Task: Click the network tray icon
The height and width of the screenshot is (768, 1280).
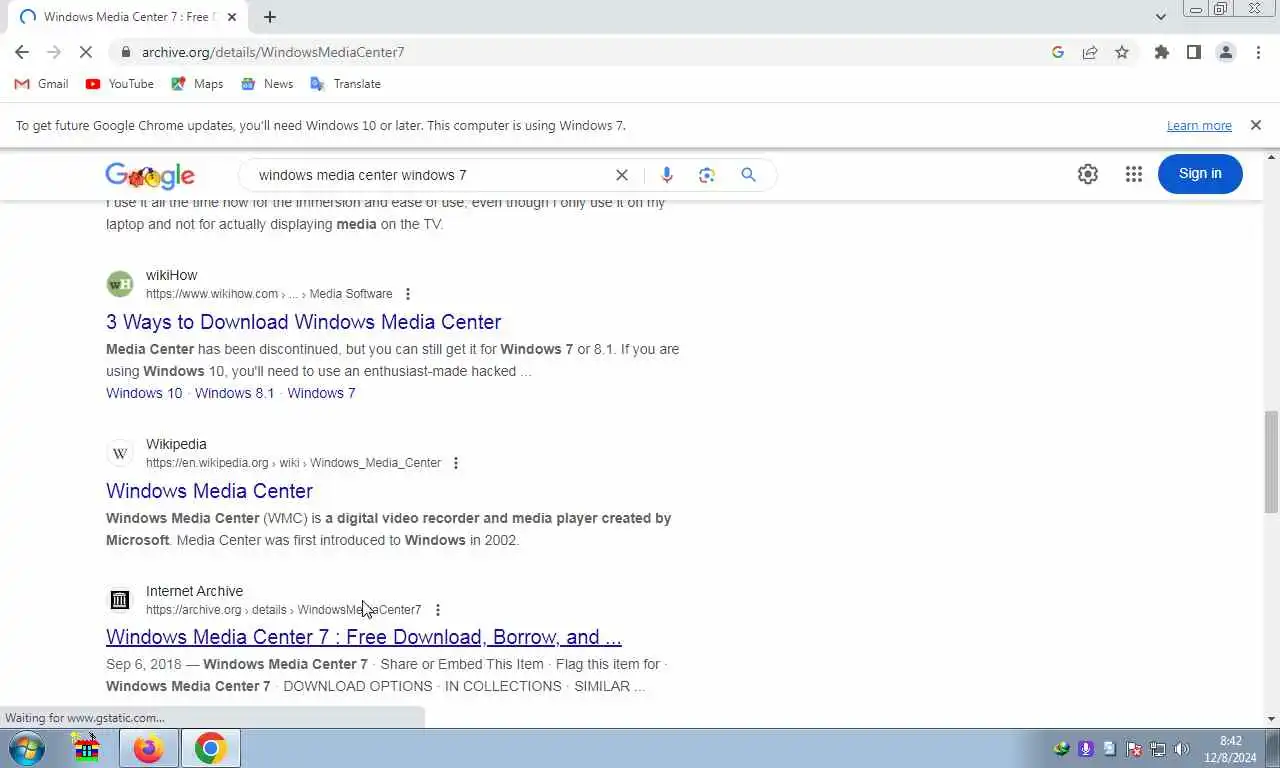Action: click(x=1158, y=749)
